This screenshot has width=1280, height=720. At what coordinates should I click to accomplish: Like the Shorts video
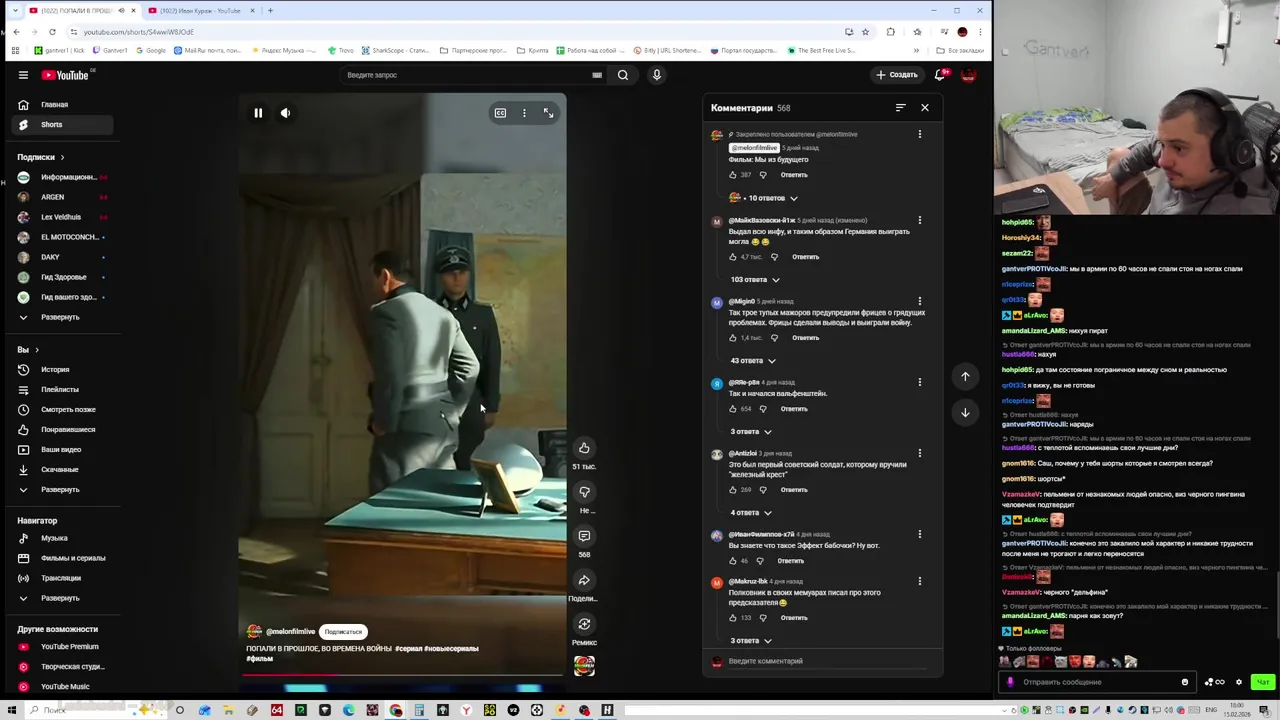click(584, 448)
